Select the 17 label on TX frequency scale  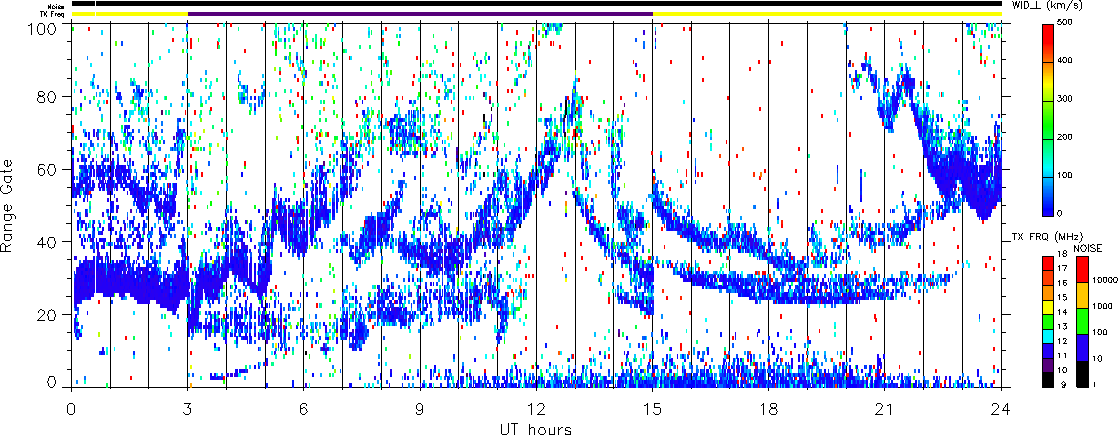tap(1062, 269)
